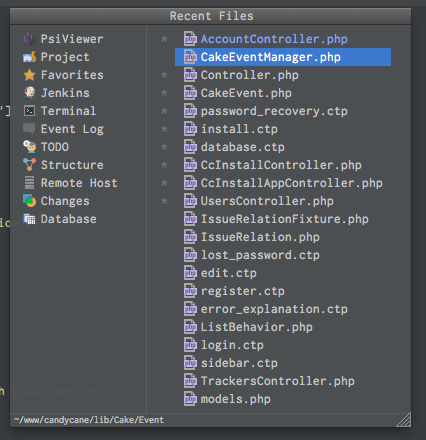Open login.ctp

click(x=232, y=345)
